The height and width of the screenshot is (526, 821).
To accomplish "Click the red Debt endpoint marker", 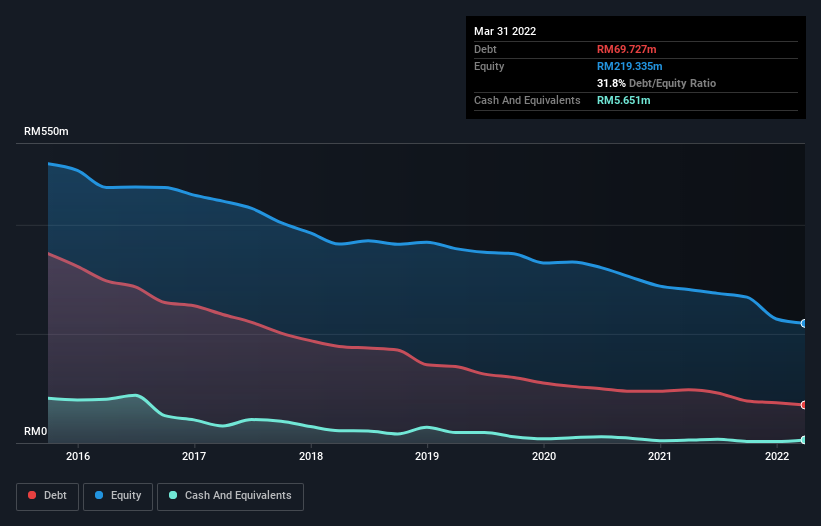I will tap(804, 405).
